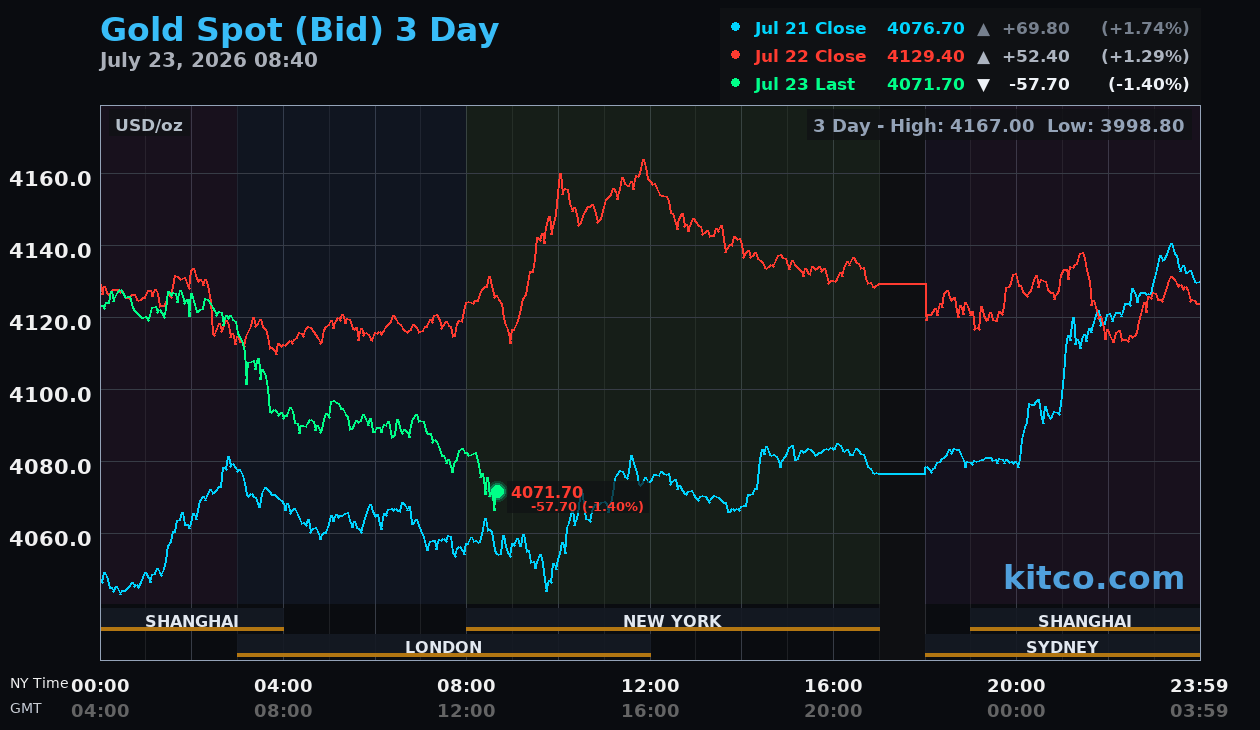
Task: Click the GMT axis label
Action: pyautogui.click(x=26, y=708)
